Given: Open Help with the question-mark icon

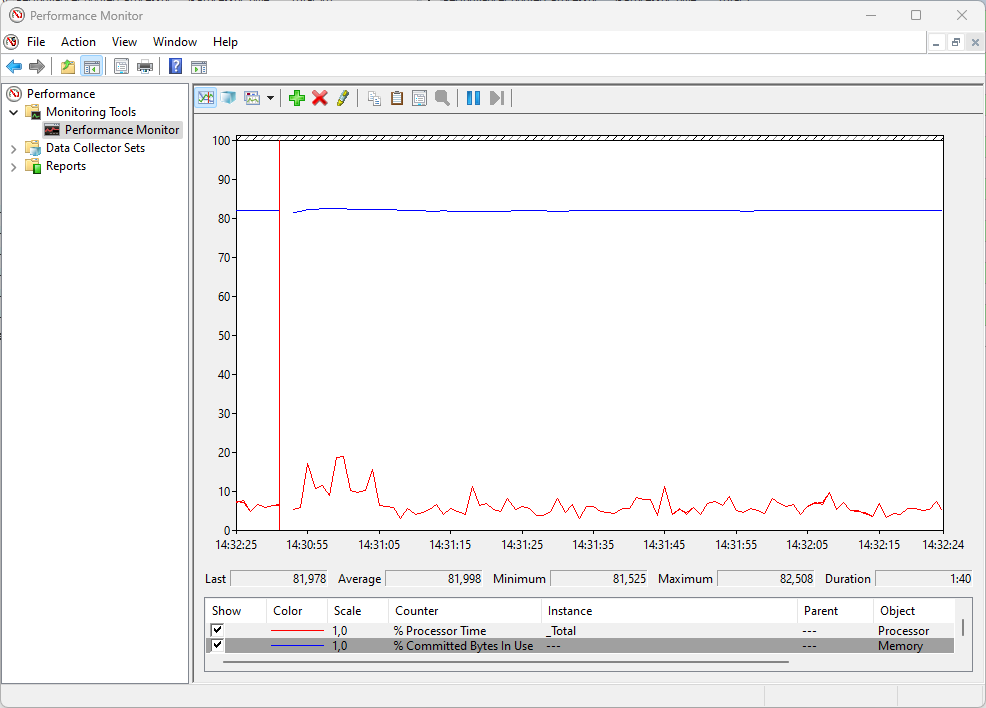Looking at the screenshot, I should click(x=175, y=66).
